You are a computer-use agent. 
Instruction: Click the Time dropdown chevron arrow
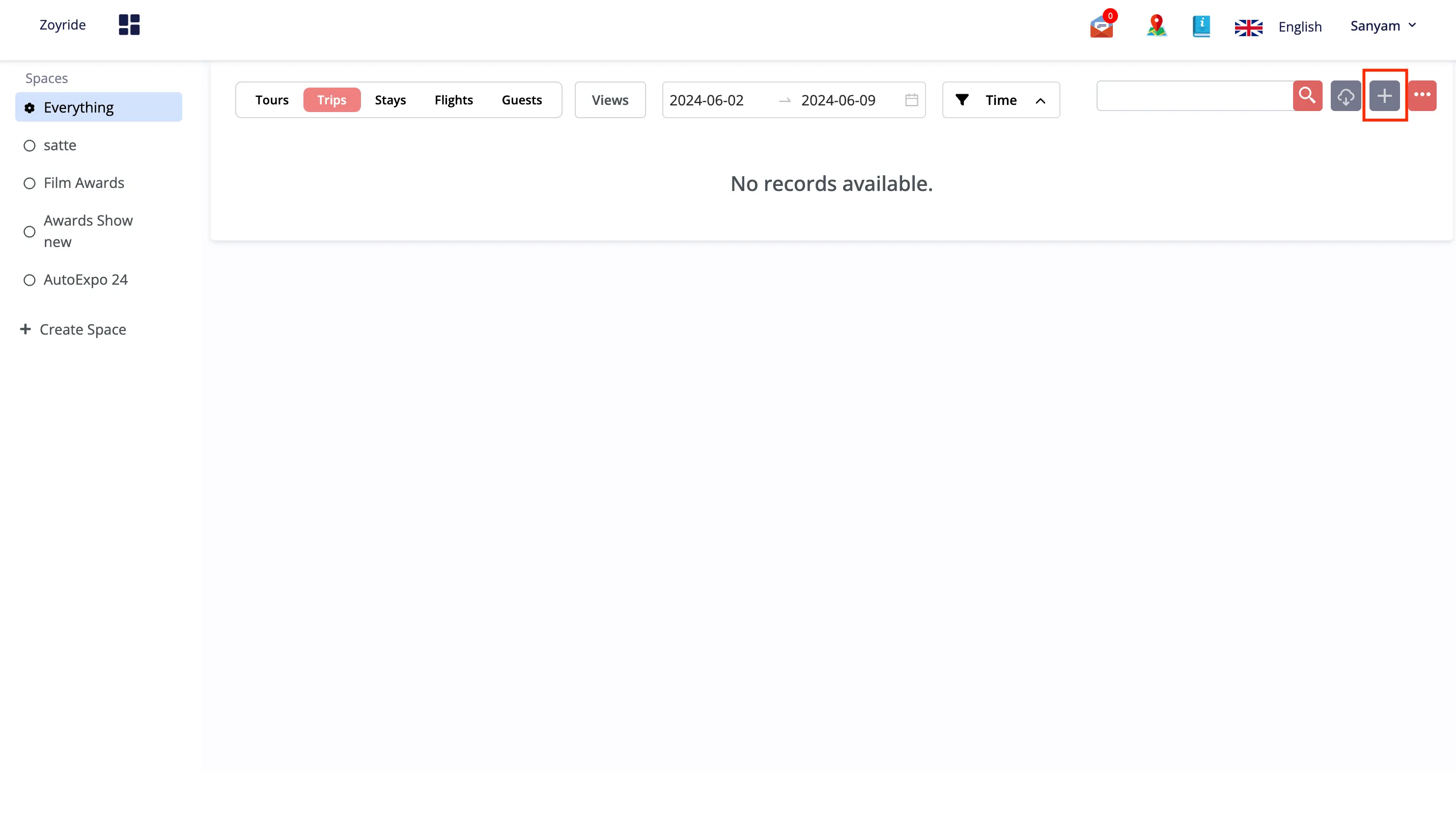coord(1040,101)
